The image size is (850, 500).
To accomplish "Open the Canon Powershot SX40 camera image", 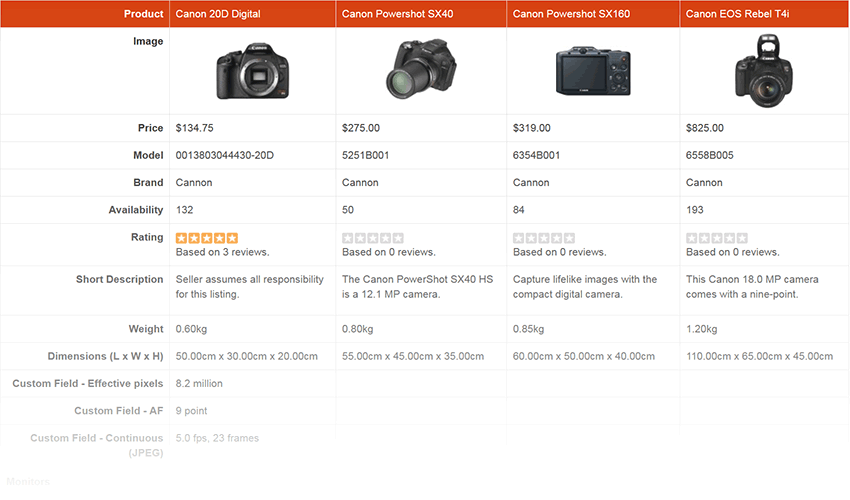I will click(421, 69).
